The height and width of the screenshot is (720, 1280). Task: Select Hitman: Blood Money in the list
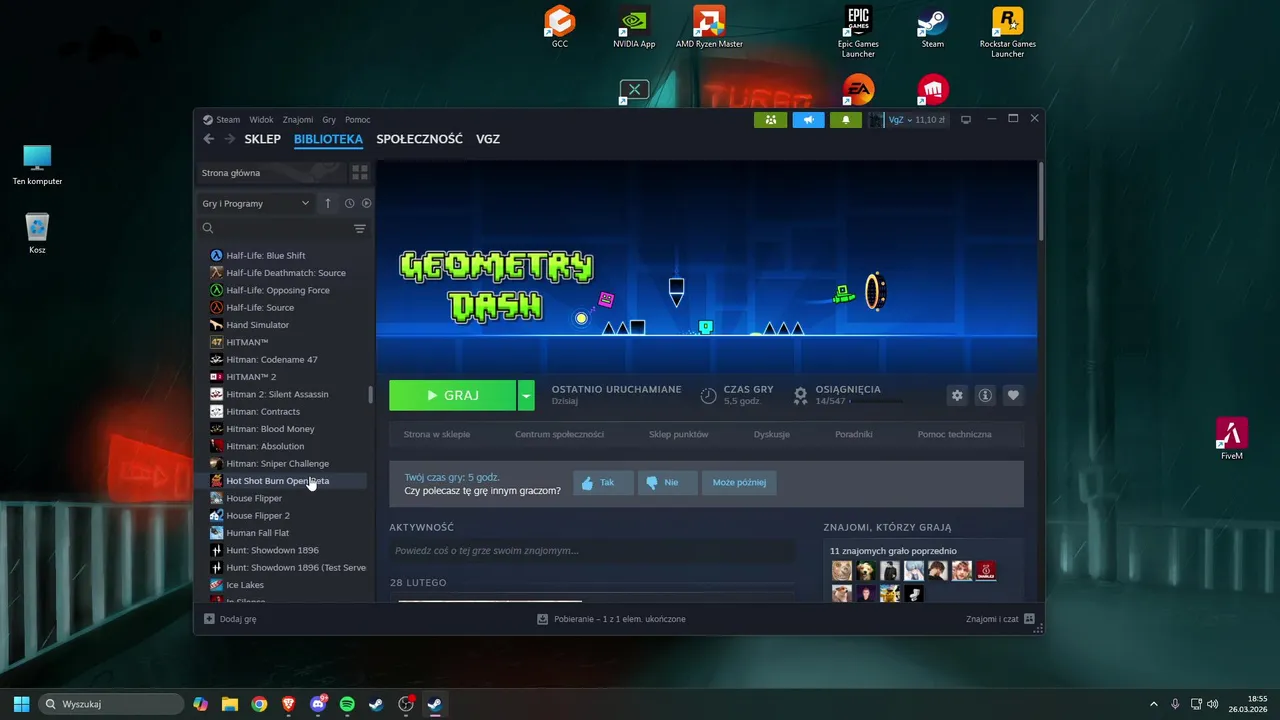pos(288,429)
